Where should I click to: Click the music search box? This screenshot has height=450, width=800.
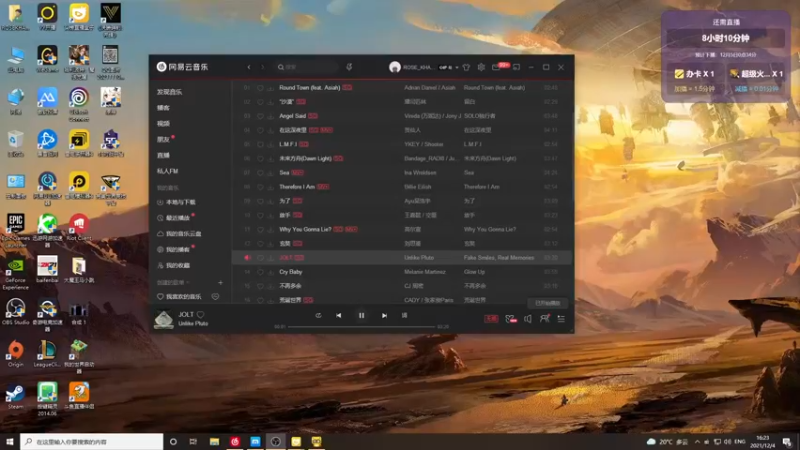306,67
